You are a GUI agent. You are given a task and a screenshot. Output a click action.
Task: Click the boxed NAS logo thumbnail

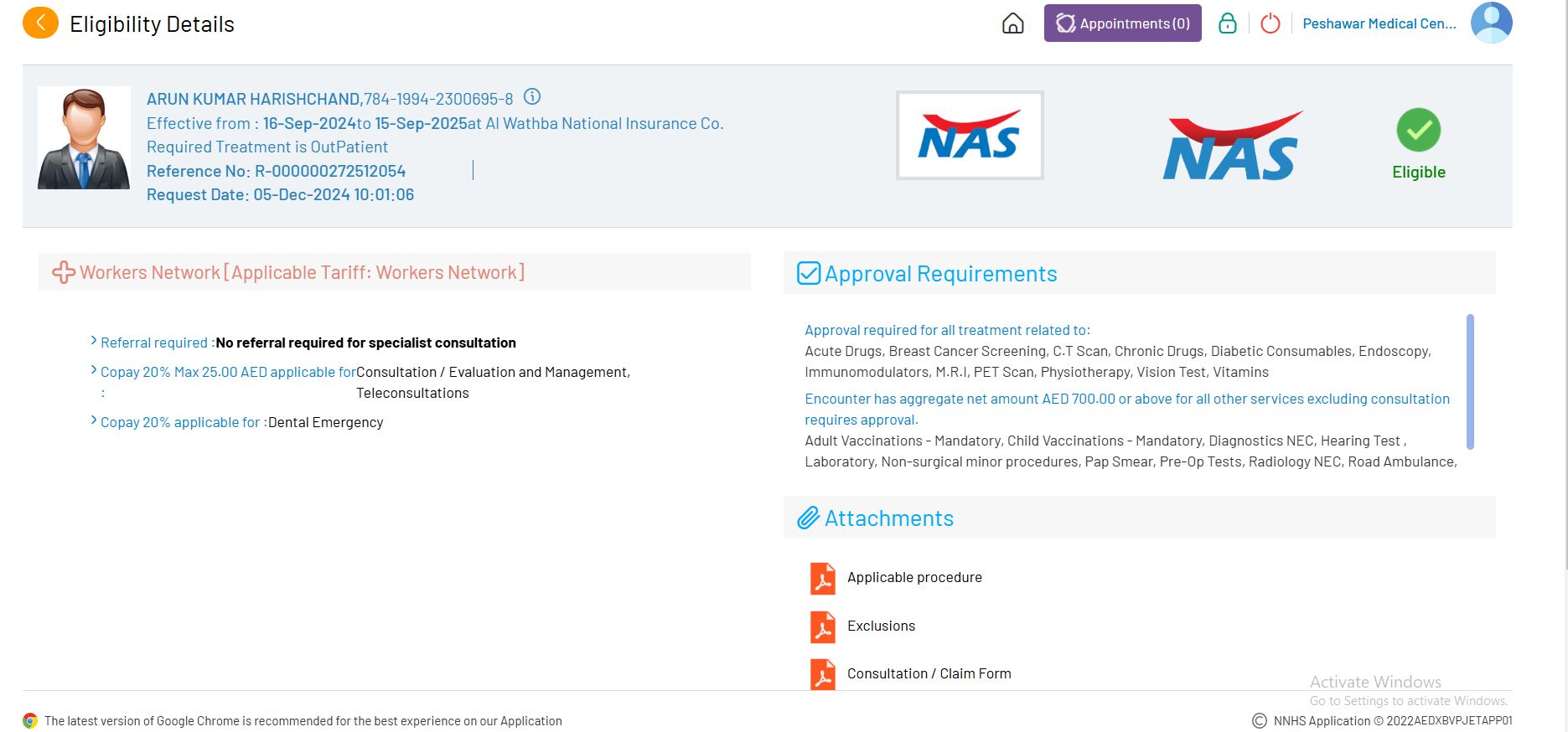point(969,136)
